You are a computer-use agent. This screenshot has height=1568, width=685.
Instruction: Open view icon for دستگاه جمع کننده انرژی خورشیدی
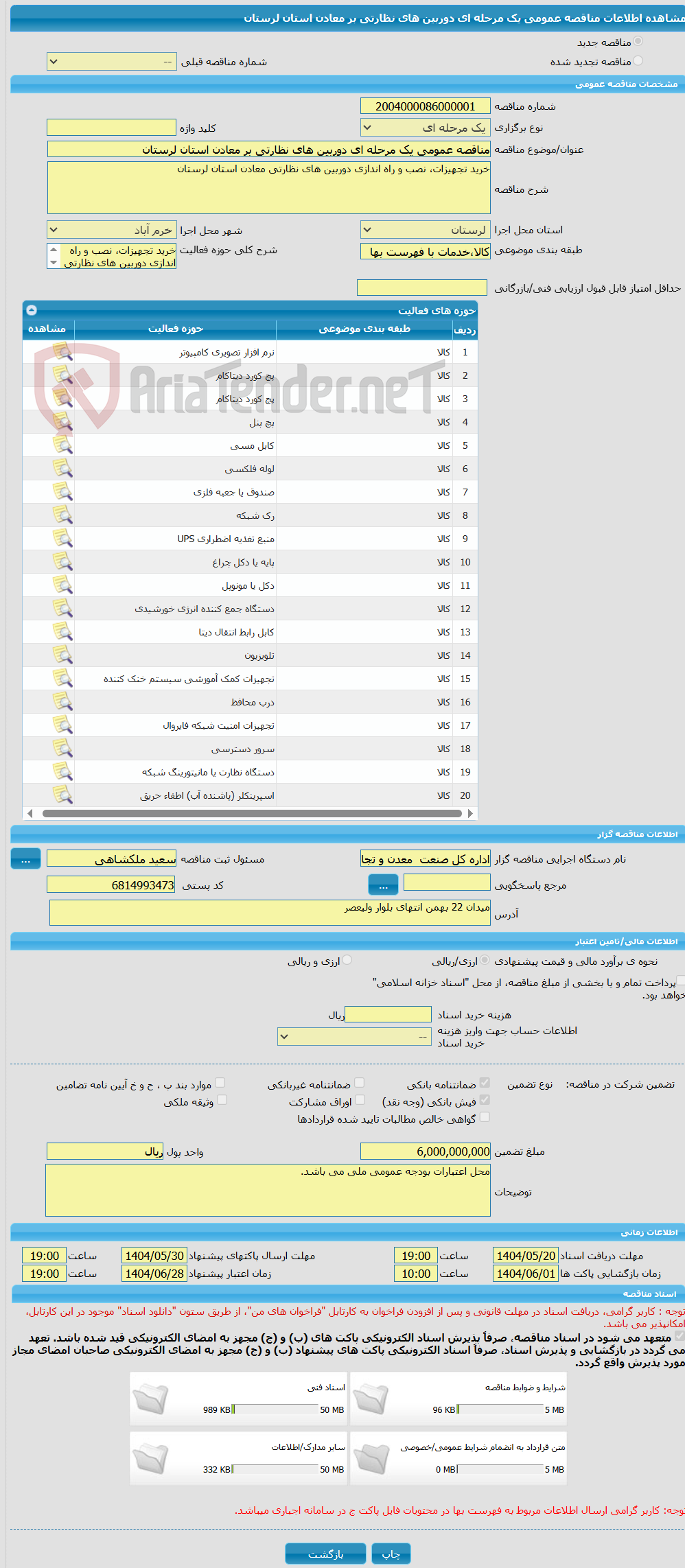(62, 609)
